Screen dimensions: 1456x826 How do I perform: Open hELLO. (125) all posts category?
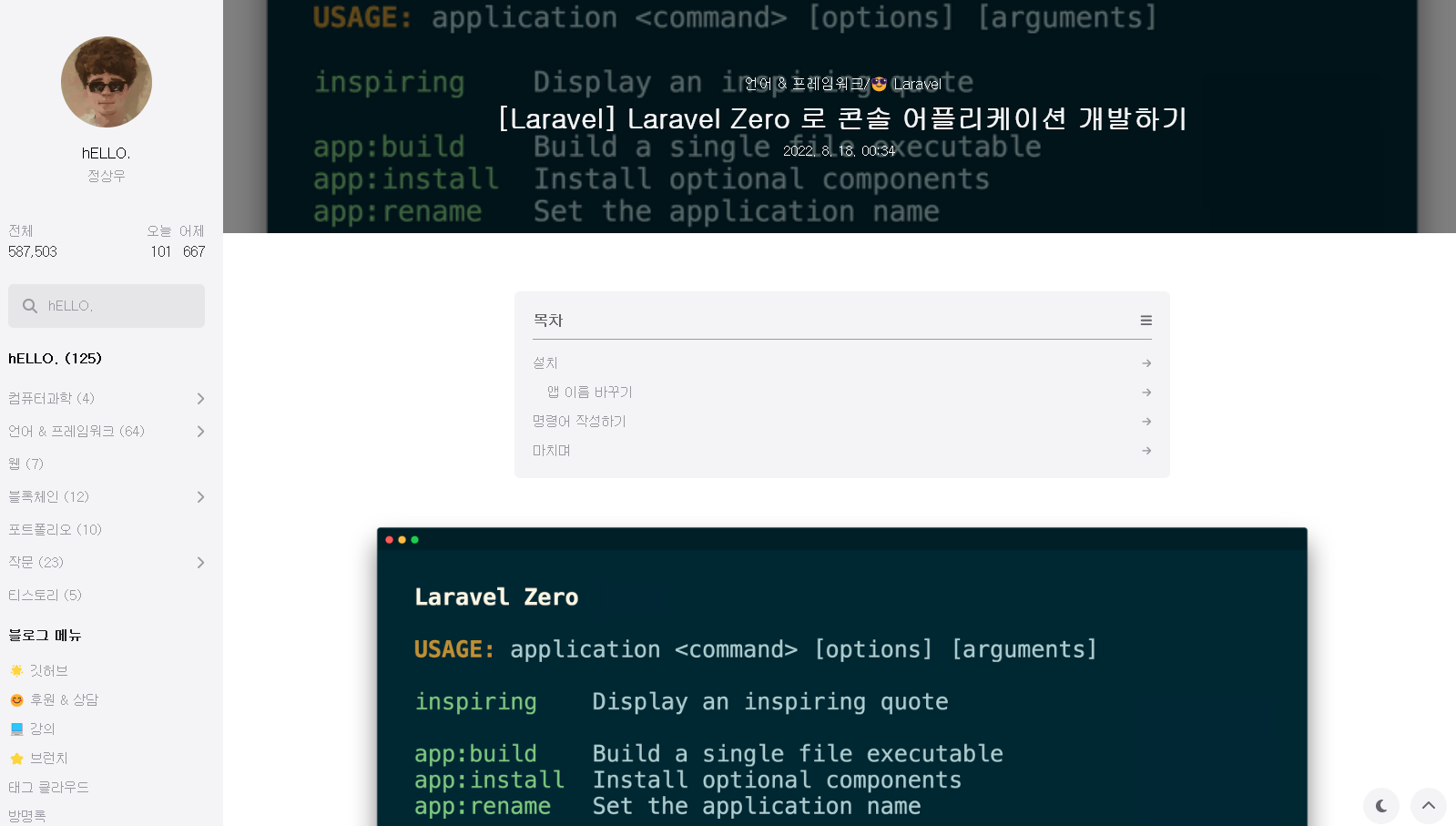click(56, 359)
